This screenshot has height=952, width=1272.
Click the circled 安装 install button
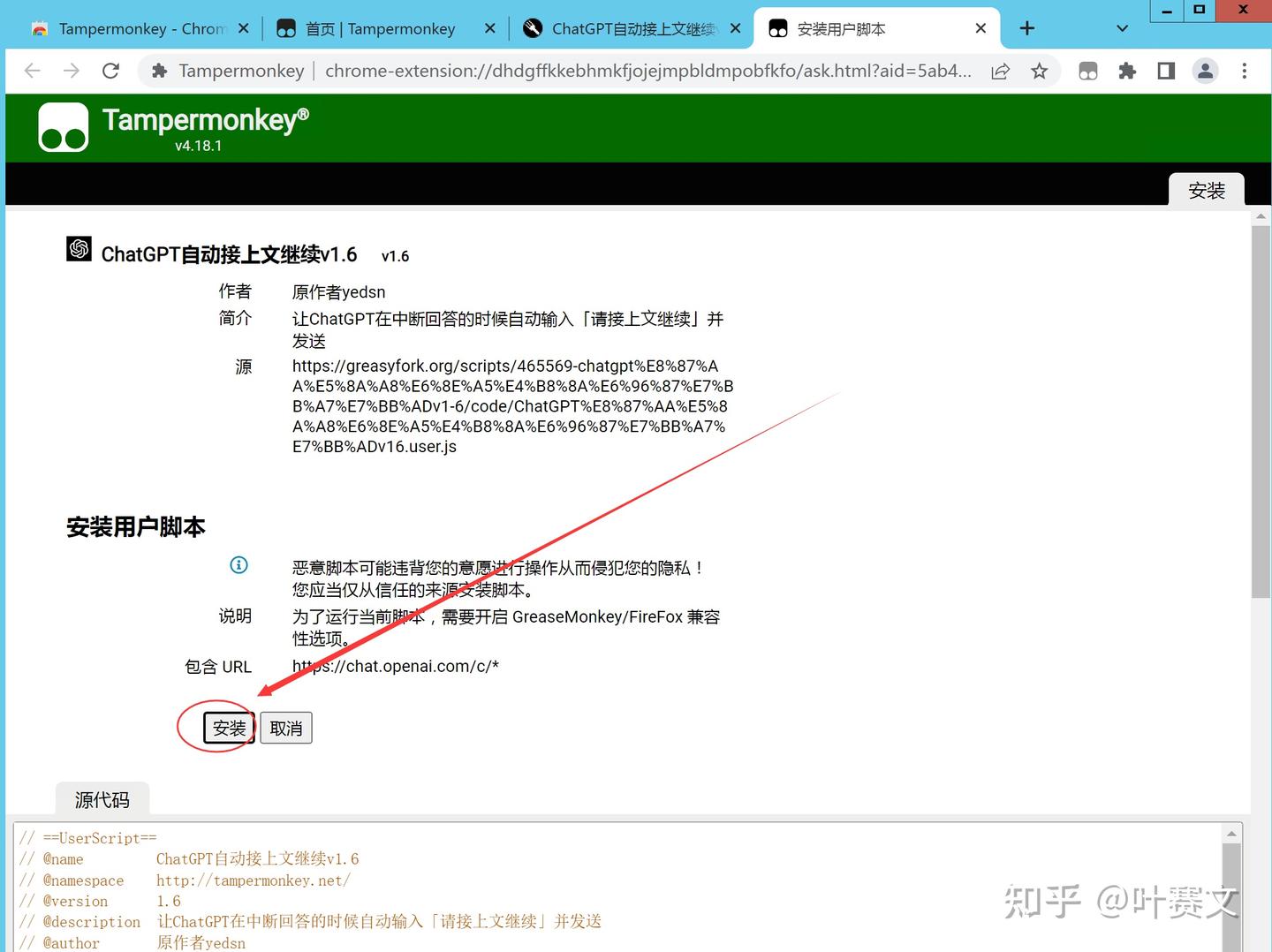click(x=229, y=728)
